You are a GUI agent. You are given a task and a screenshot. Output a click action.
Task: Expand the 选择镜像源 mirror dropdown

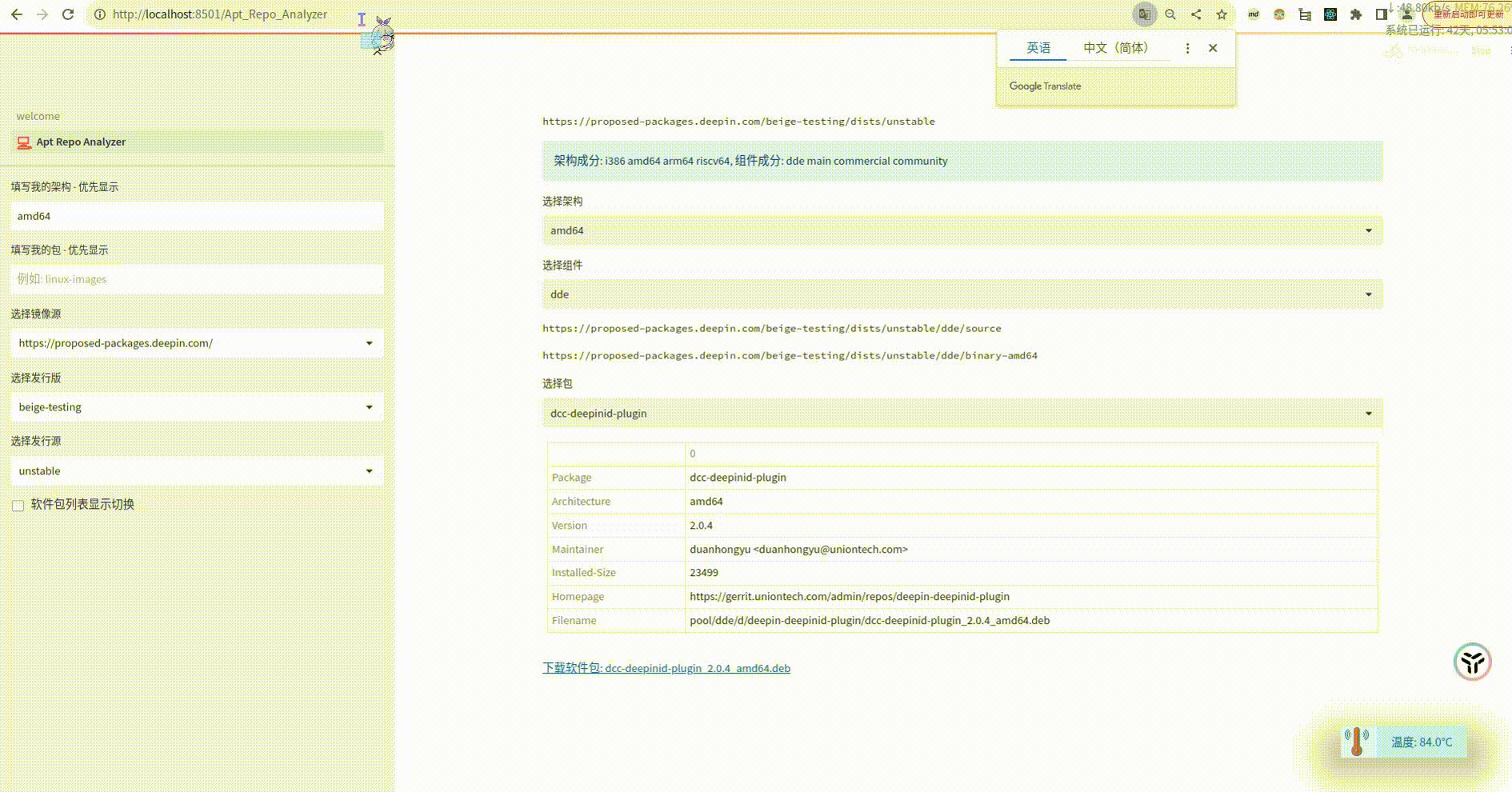(x=197, y=343)
